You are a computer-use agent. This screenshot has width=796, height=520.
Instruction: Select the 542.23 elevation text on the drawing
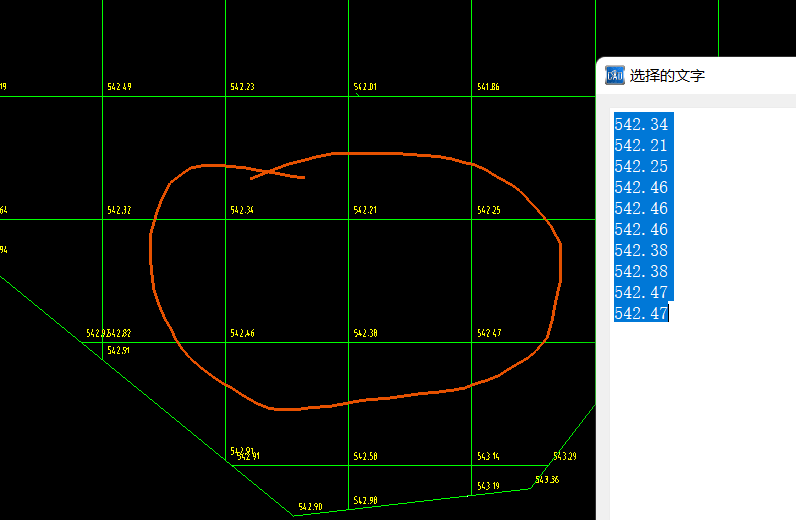click(242, 88)
